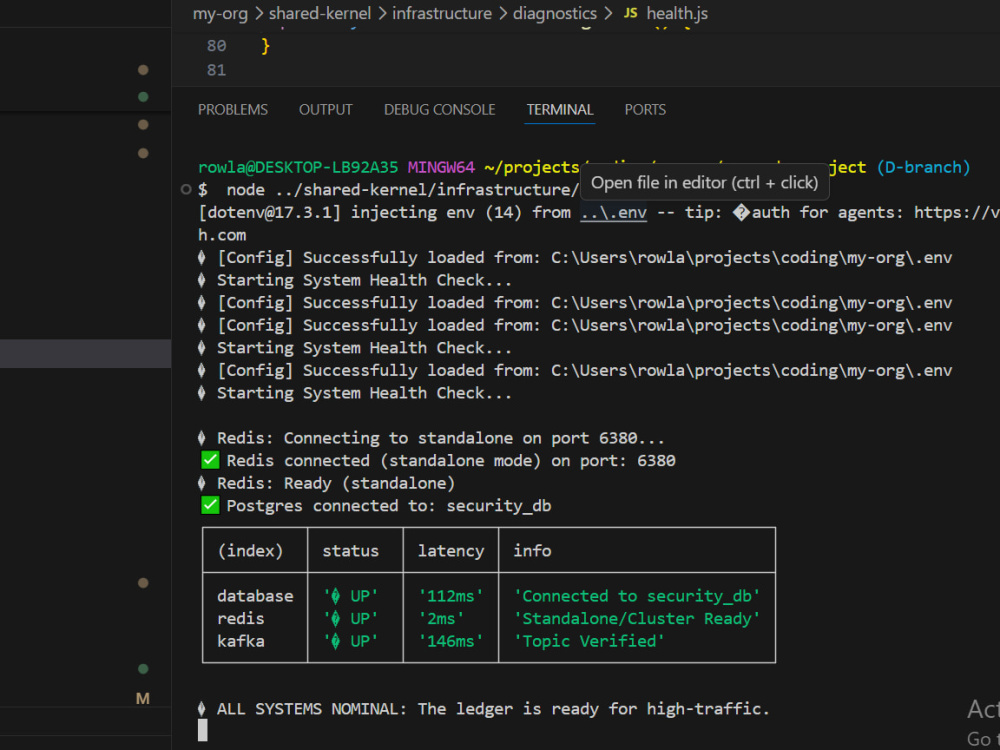Click the 'redis' row label in table
Screen dimensions: 1000x750
tap(240, 619)
